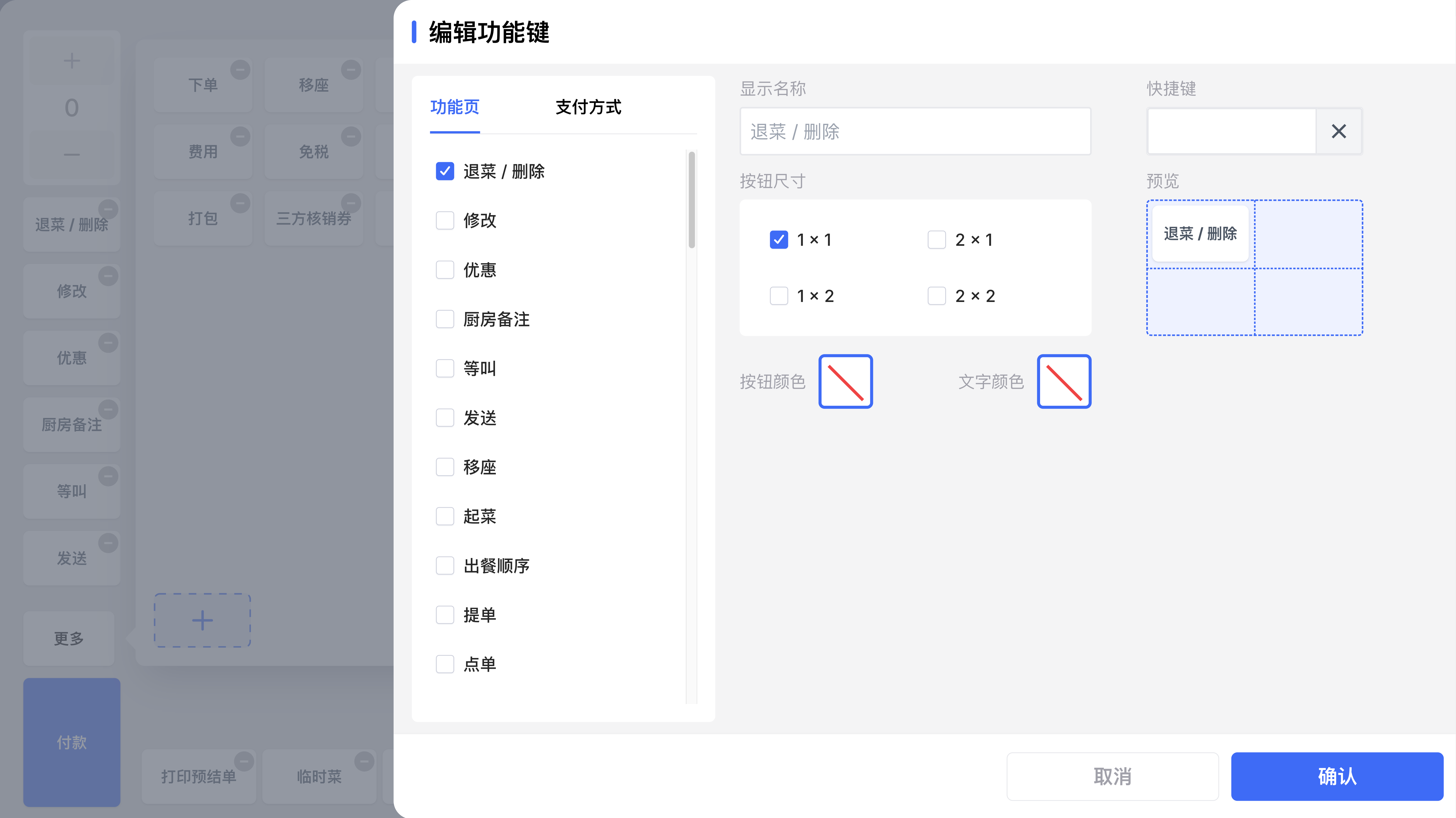The height and width of the screenshot is (818, 1456).
Task: Uncheck the 退菜 / 删除 checkbox
Action: [445, 171]
